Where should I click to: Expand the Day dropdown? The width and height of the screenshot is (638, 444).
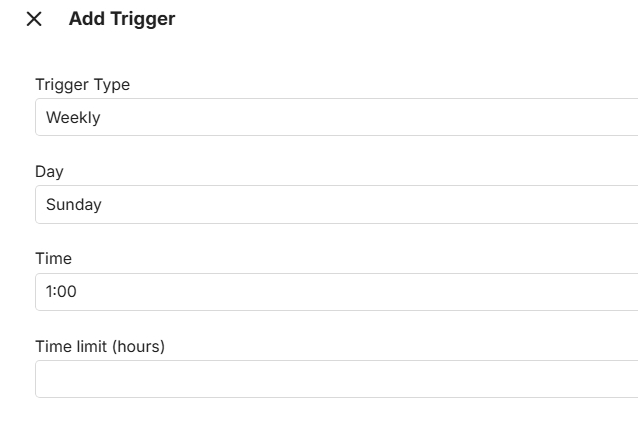336,204
